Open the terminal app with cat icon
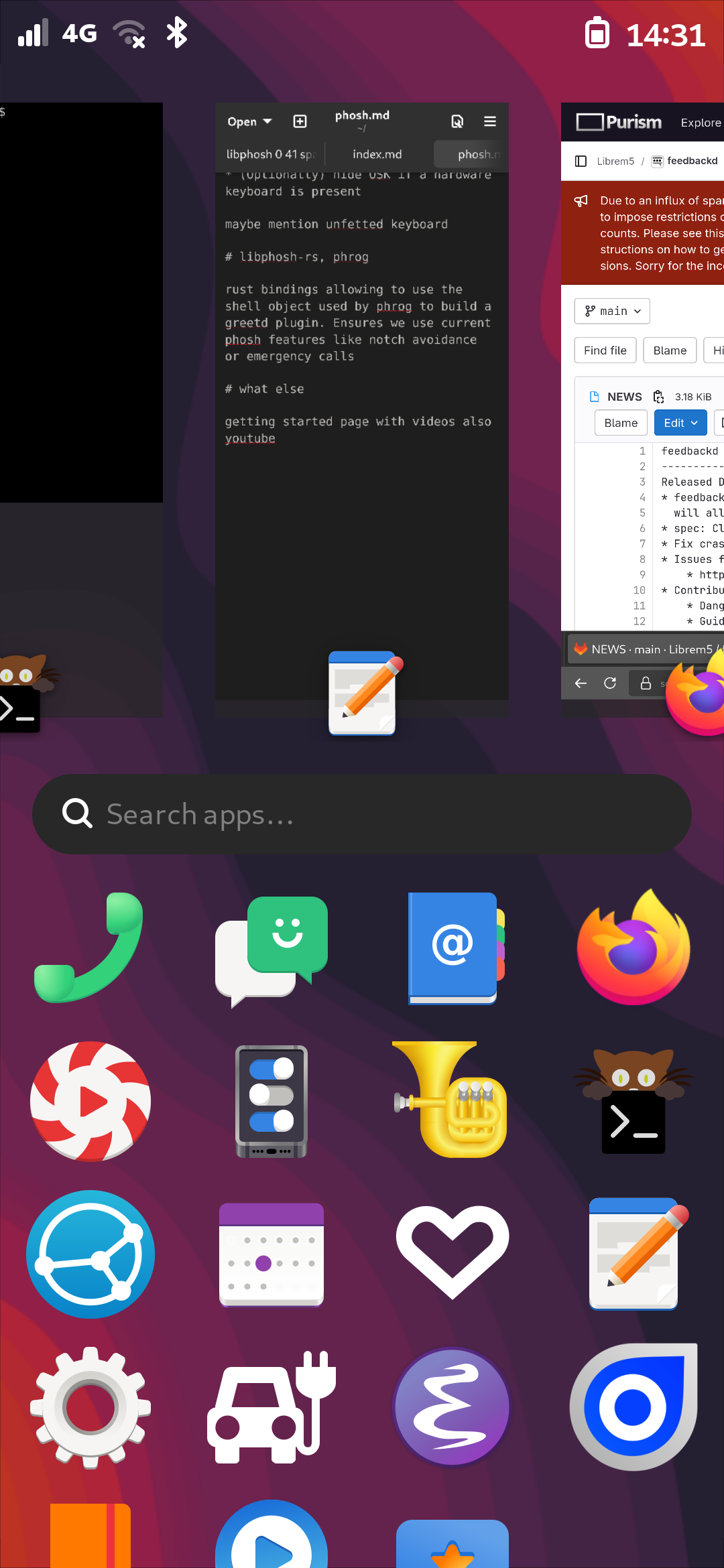This screenshot has width=724, height=1568. click(x=633, y=1101)
